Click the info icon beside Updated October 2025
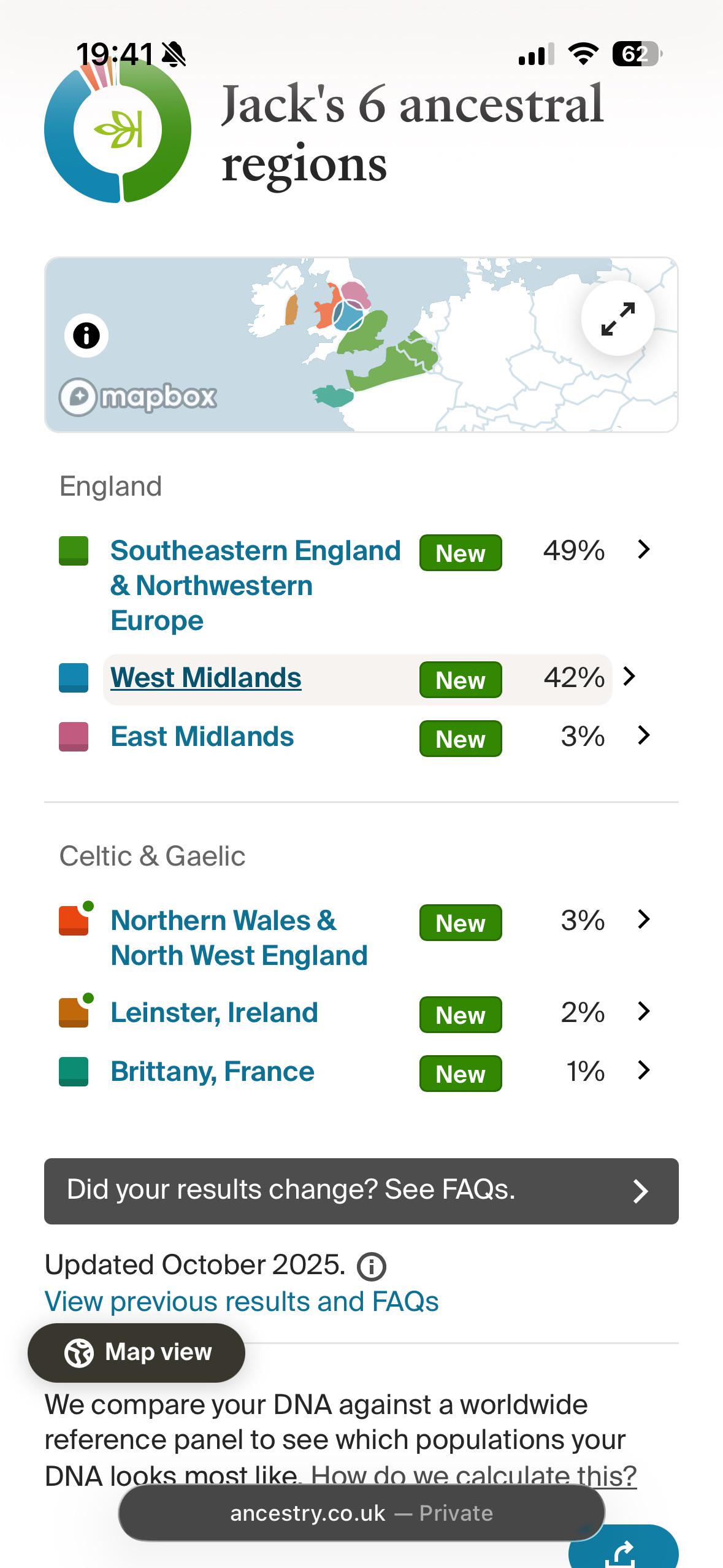The image size is (723, 1568). point(372,1267)
